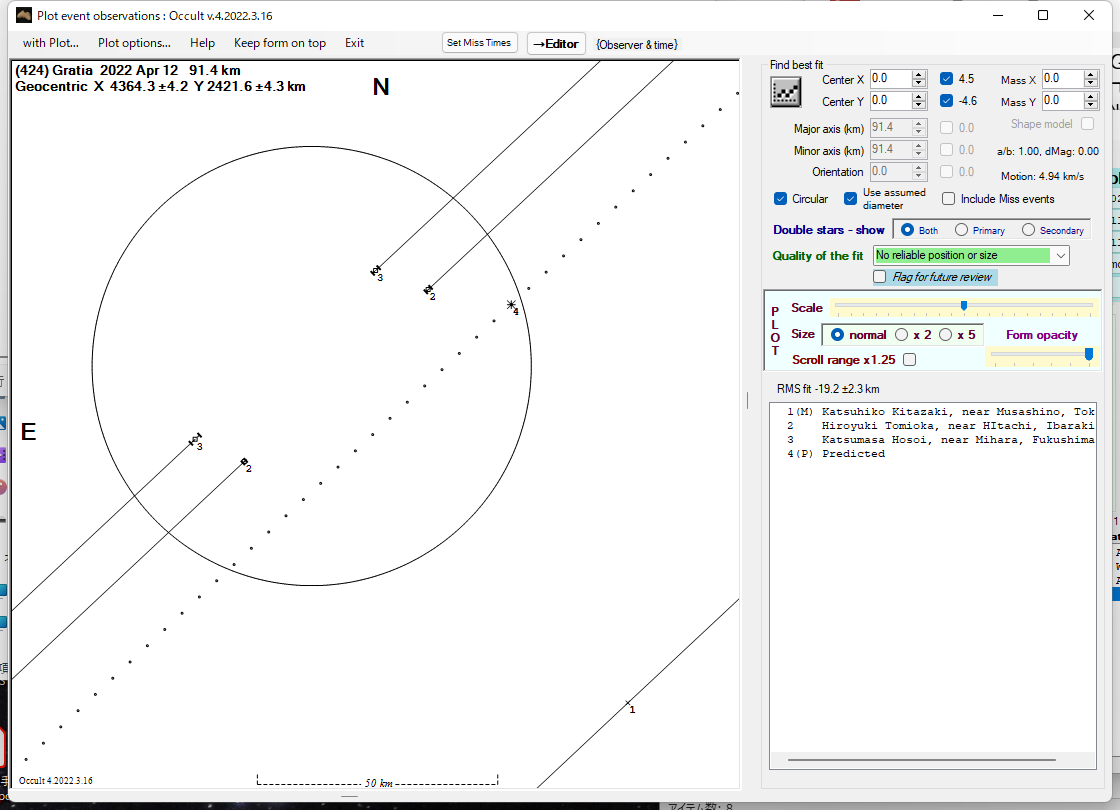Uncheck the Circular checkbox

(x=781, y=199)
